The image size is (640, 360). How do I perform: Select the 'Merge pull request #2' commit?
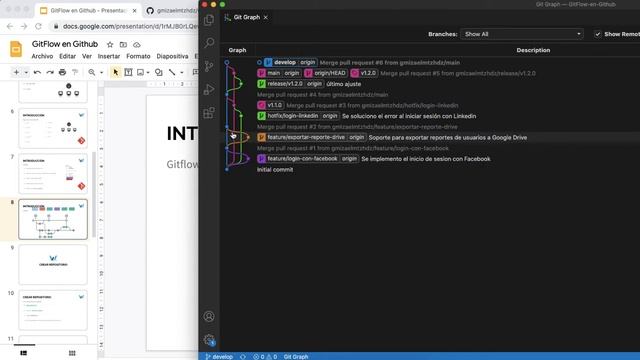pyautogui.click(x=357, y=127)
